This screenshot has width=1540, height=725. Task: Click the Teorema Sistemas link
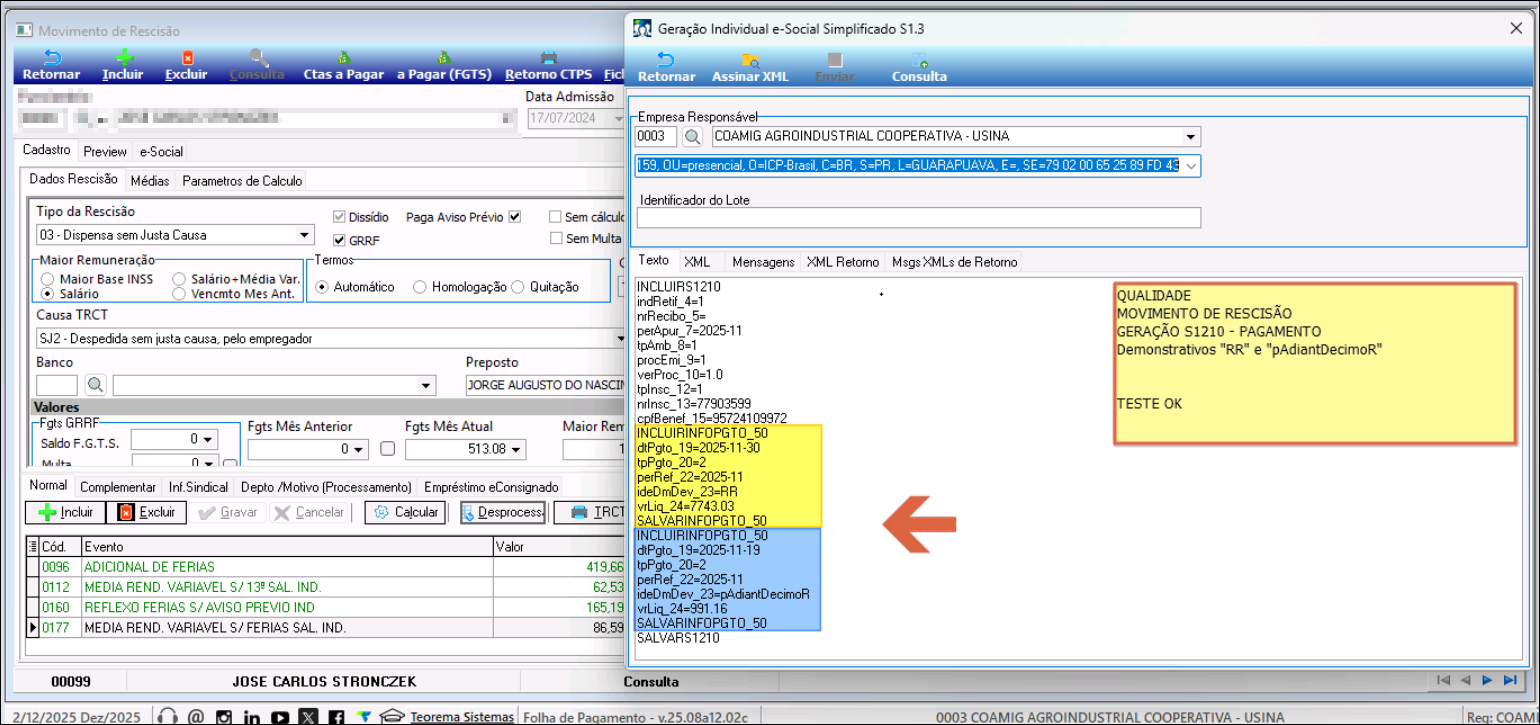(461, 716)
